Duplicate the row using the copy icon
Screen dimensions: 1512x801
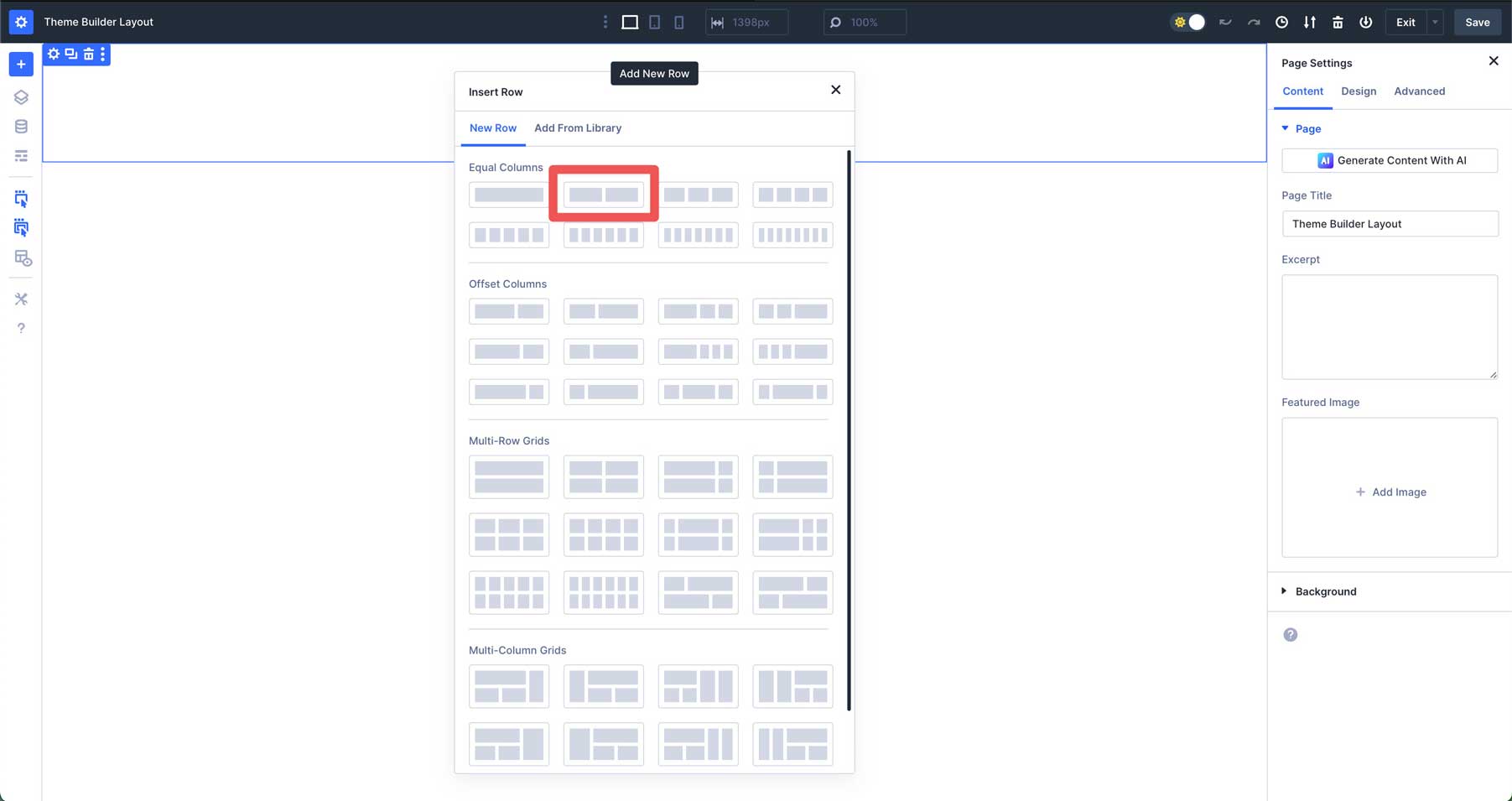(70, 54)
